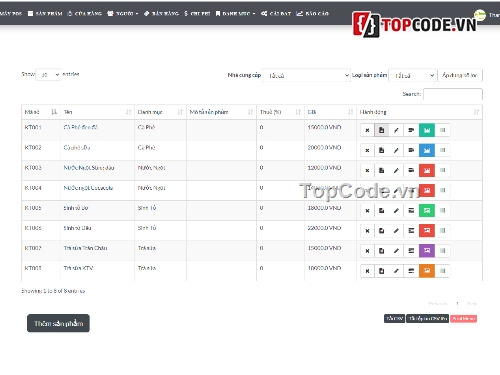Focus the Search input field

[x=453, y=94]
